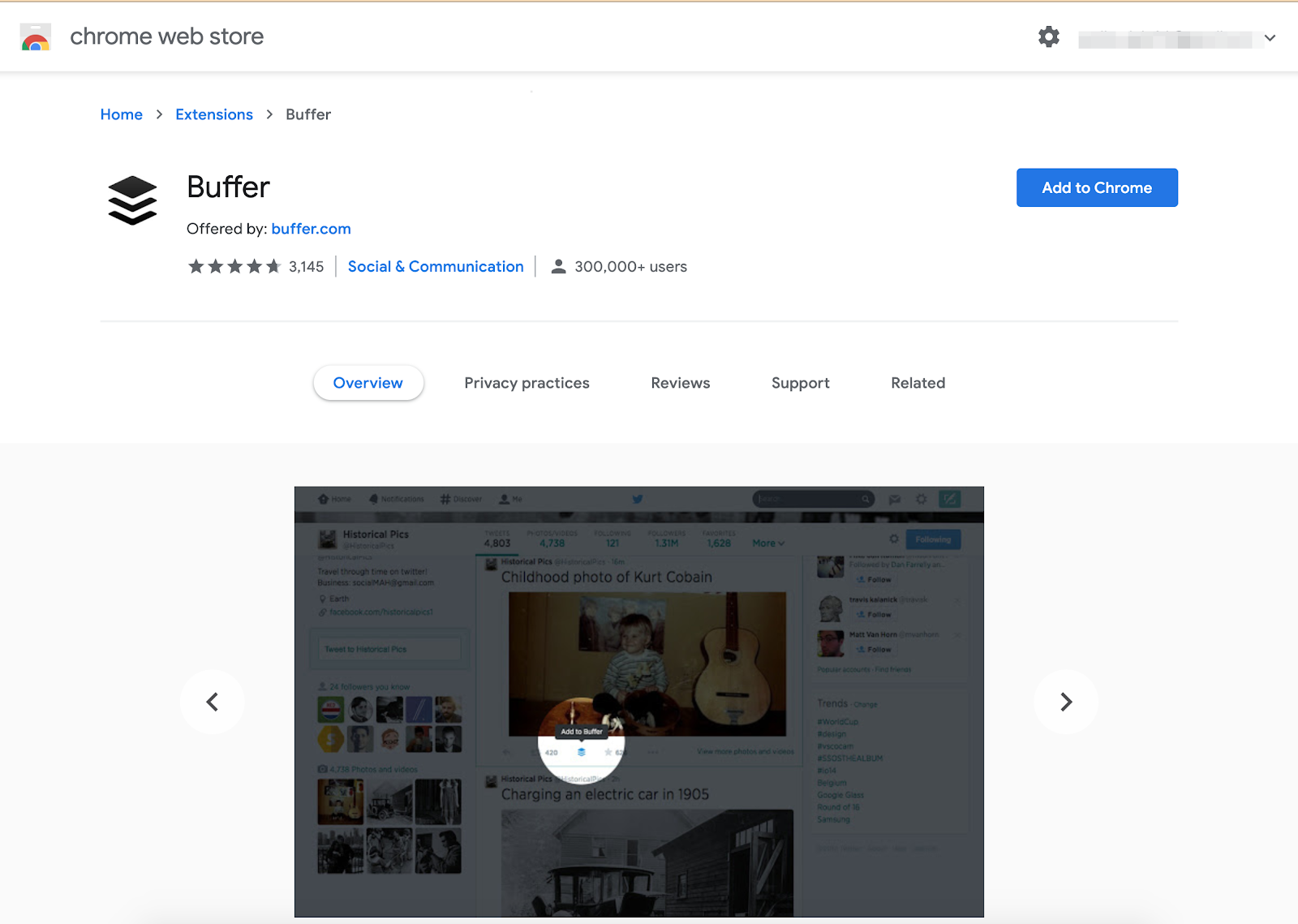The width and height of the screenshot is (1298, 924).
Task: Click the Buffer extension preview screenshot
Action: pos(639,702)
